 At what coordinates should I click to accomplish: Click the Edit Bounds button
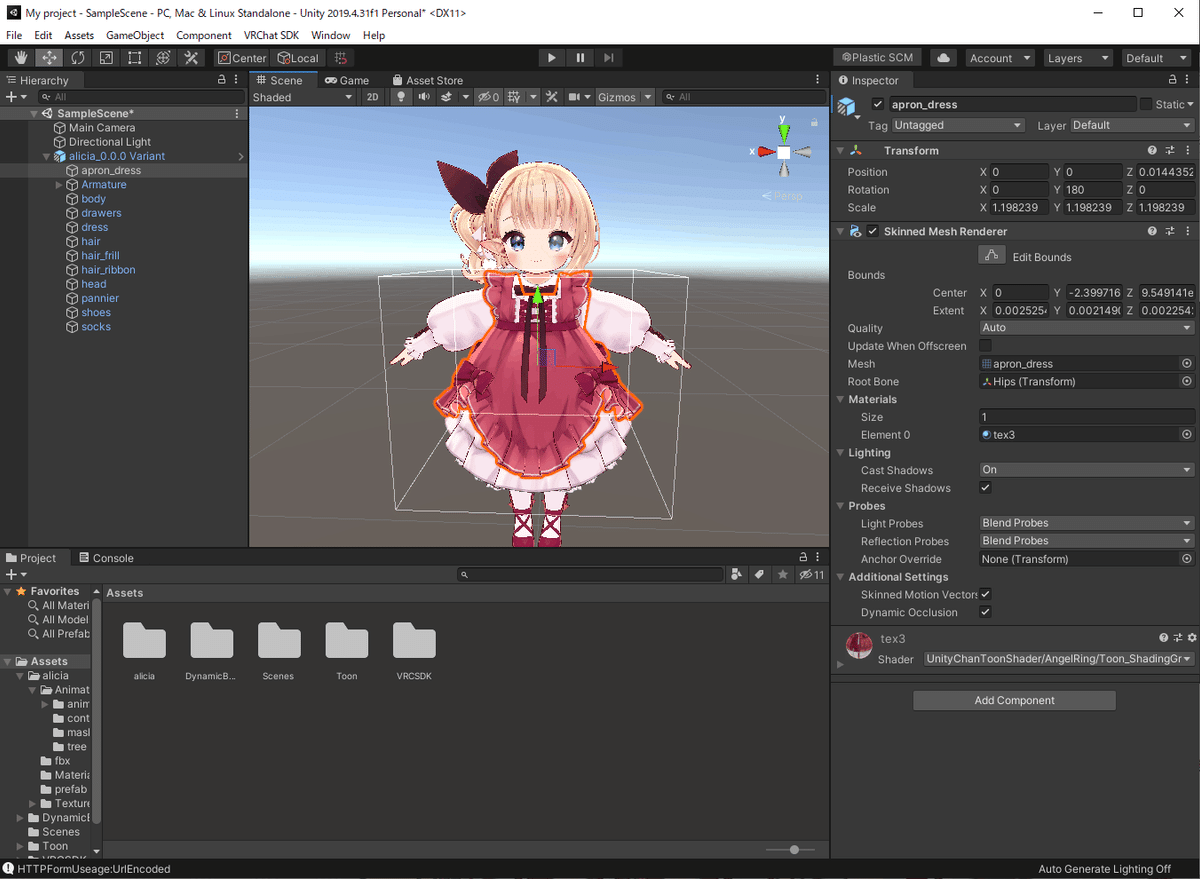[x=992, y=256]
